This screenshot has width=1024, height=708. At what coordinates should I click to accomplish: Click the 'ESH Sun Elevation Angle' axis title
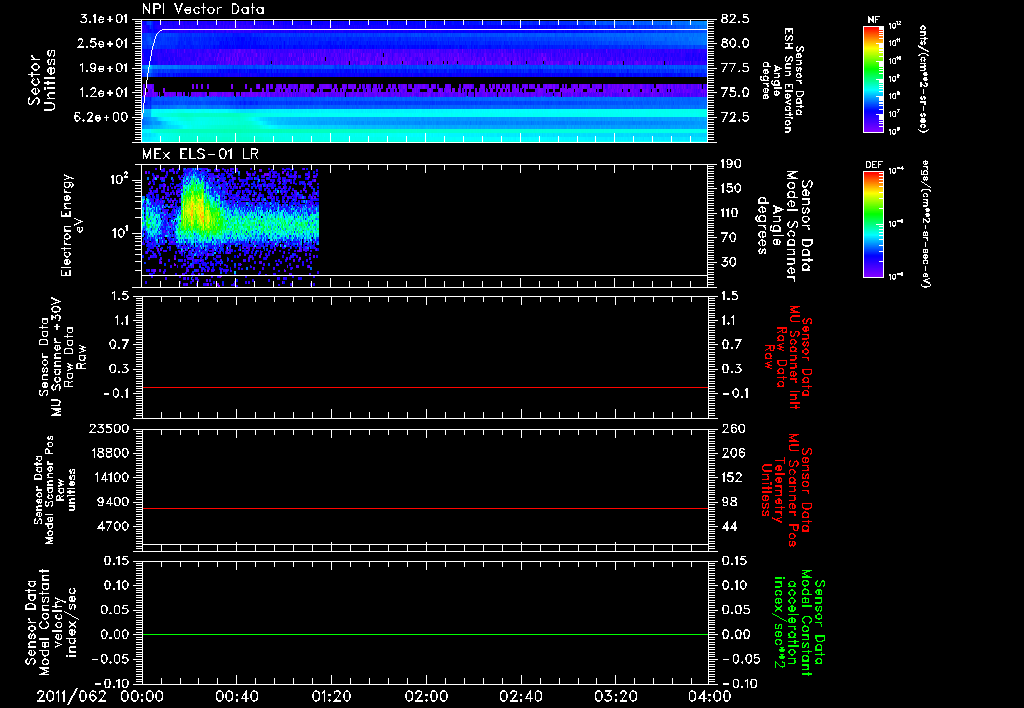coord(782,80)
